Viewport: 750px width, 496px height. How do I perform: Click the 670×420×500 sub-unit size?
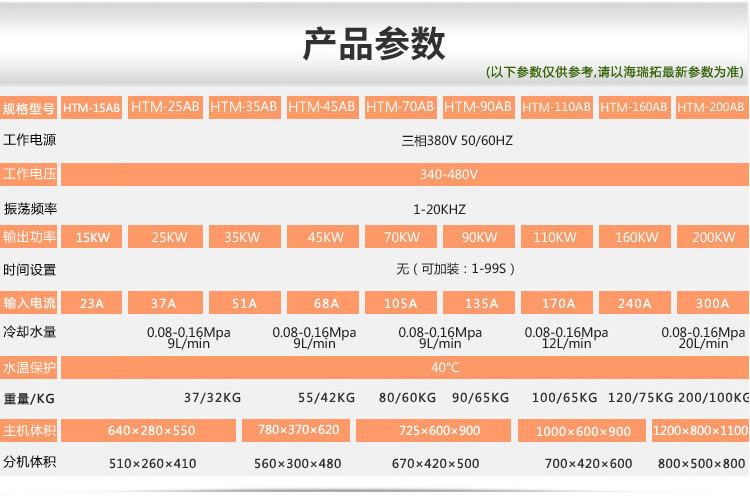(x=435, y=464)
